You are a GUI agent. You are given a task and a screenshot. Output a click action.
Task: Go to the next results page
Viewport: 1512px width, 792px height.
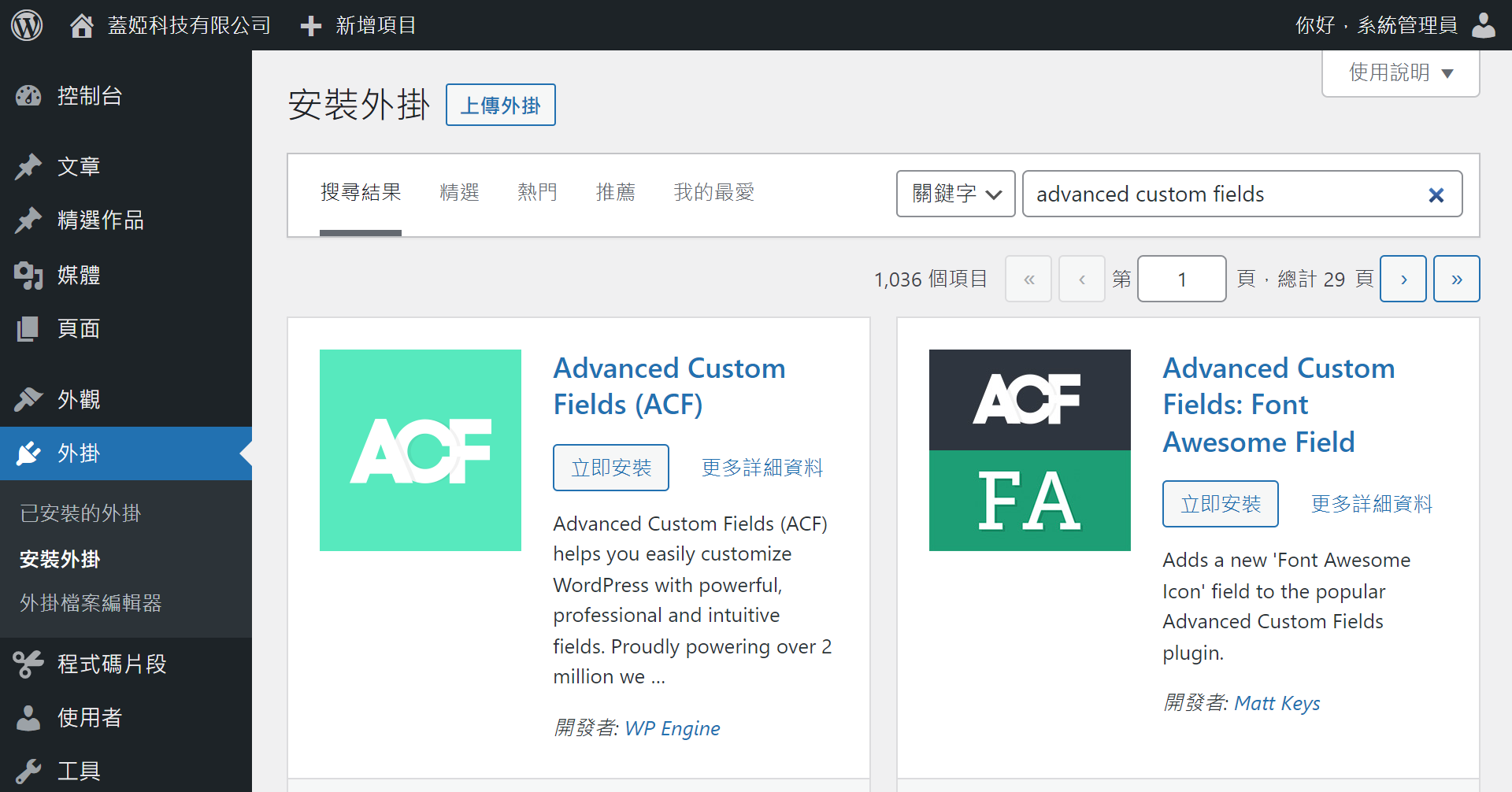(x=1403, y=279)
